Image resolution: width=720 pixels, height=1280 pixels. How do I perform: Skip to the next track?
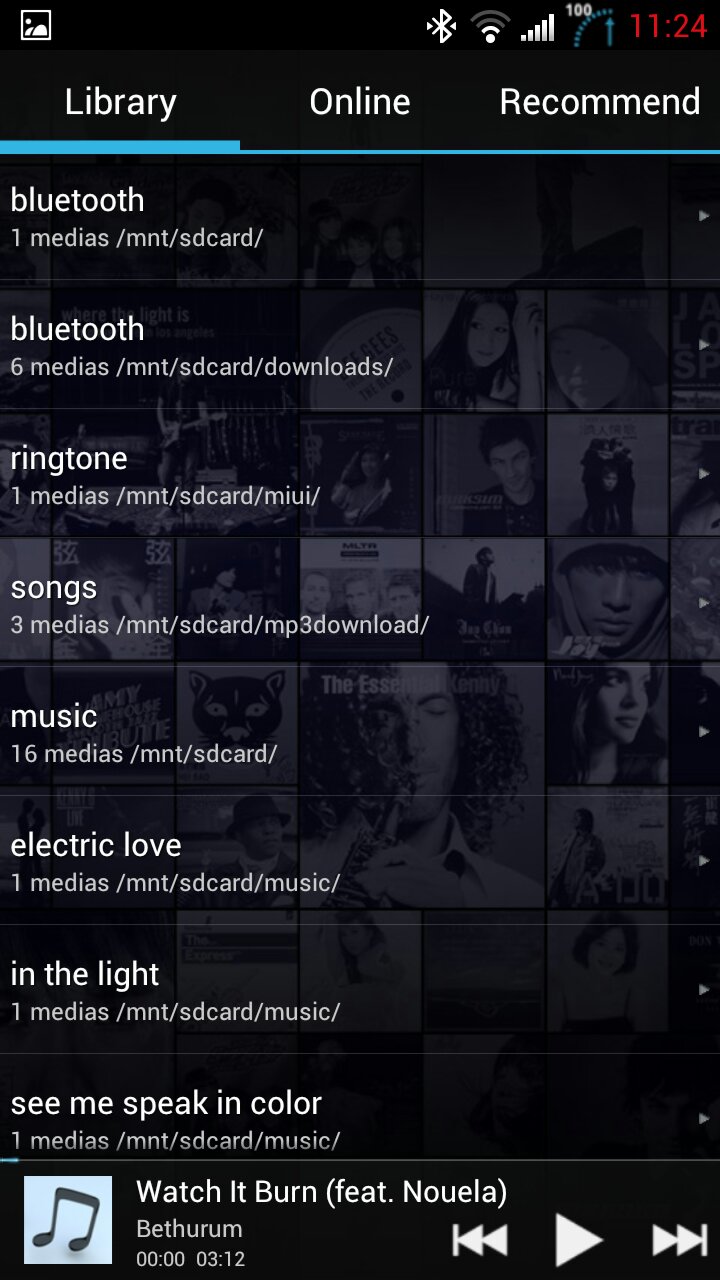[x=679, y=1240]
